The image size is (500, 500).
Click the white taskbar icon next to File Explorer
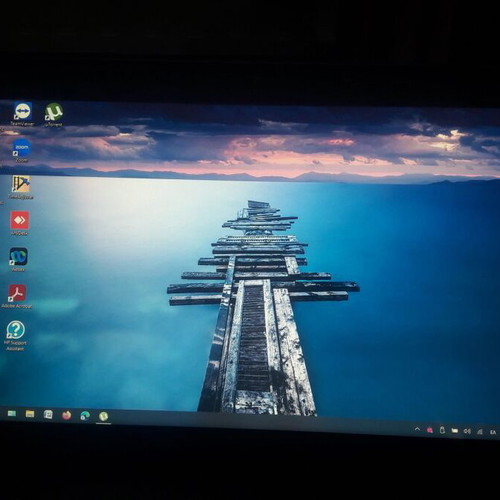click(x=48, y=414)
